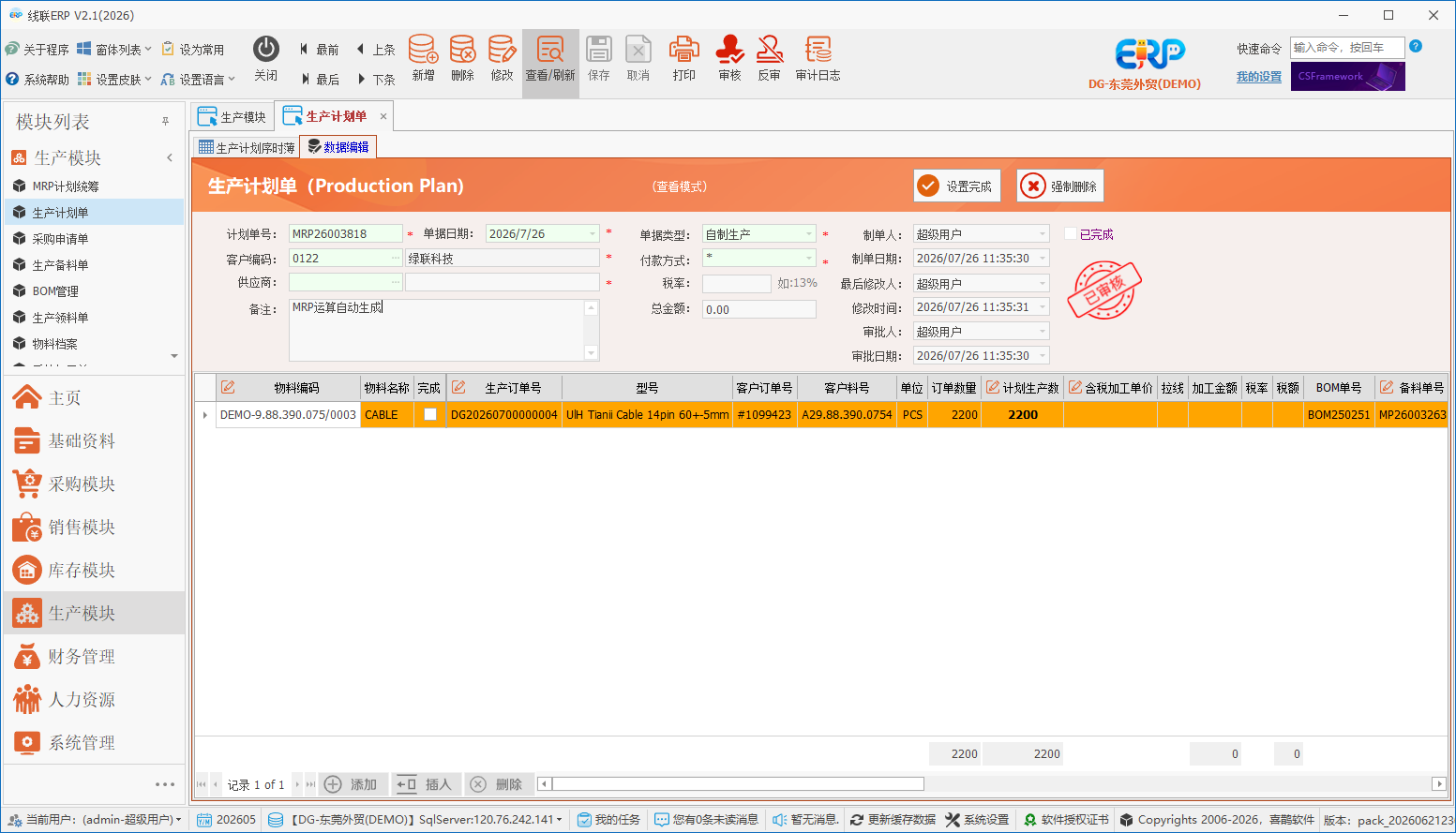The height and width of the screenshot is (833, 1456).
Task: Click the 关闭 power icon
Action: (x=266, y=58)
